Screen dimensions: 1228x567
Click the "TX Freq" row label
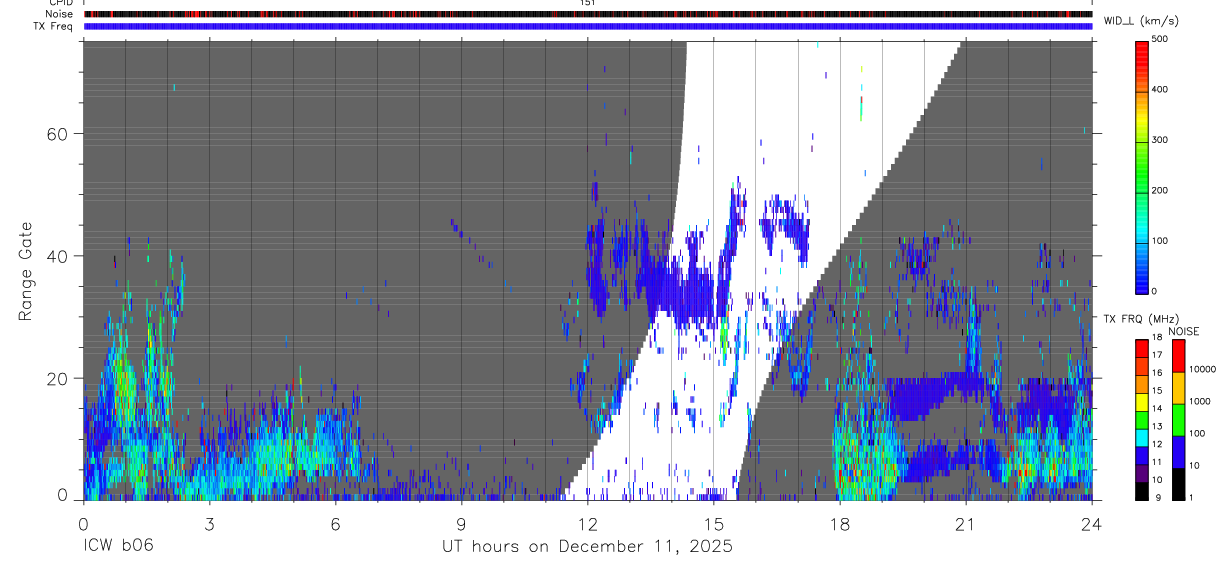point(53,26)
